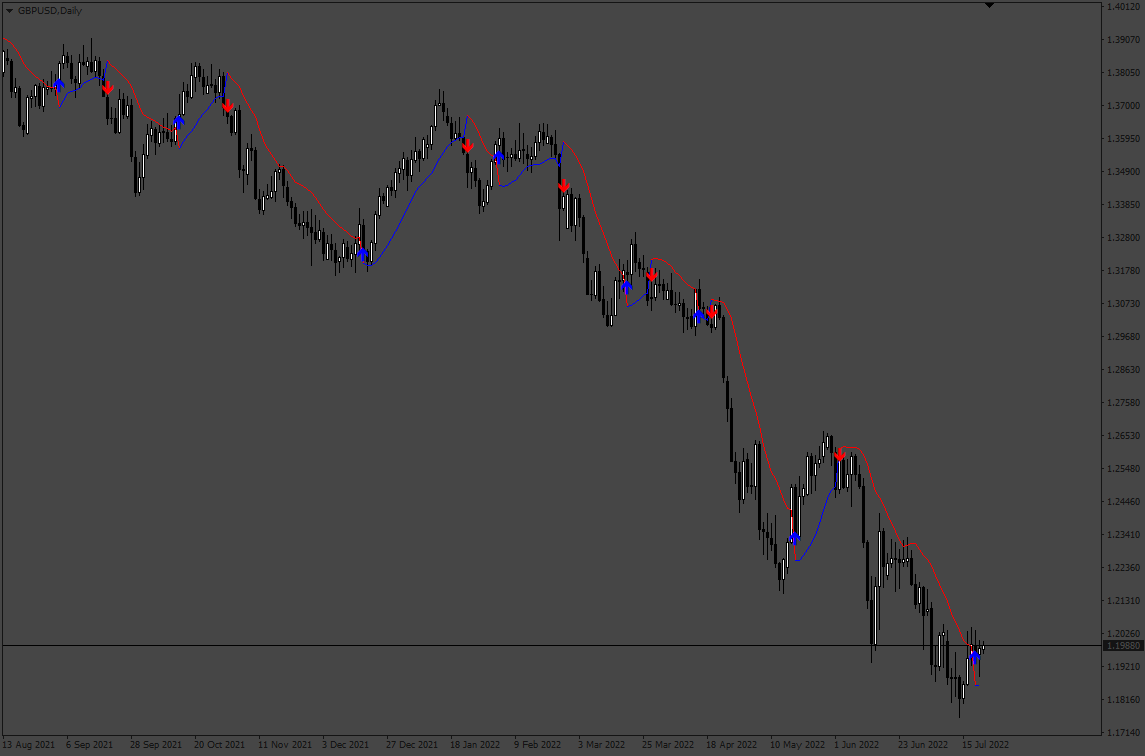Viewport: 1145px width, 756px height.
Task: Click the red down arrow after the October 2021 high
Action: click(228, 106)
